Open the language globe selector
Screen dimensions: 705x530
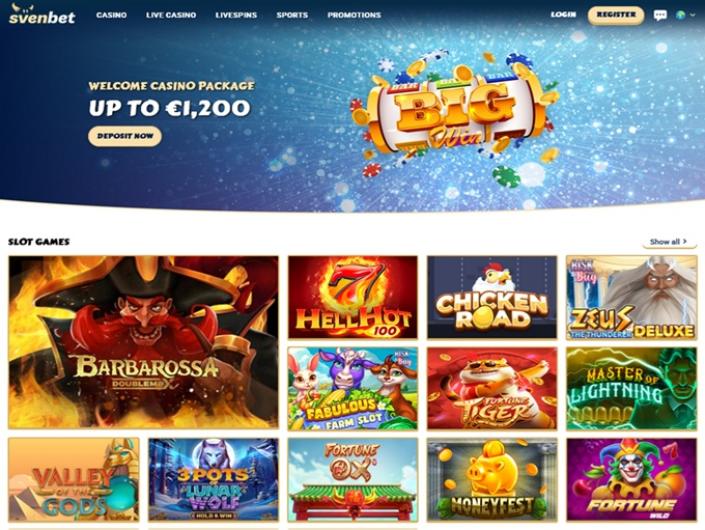(x=683, y=15)
